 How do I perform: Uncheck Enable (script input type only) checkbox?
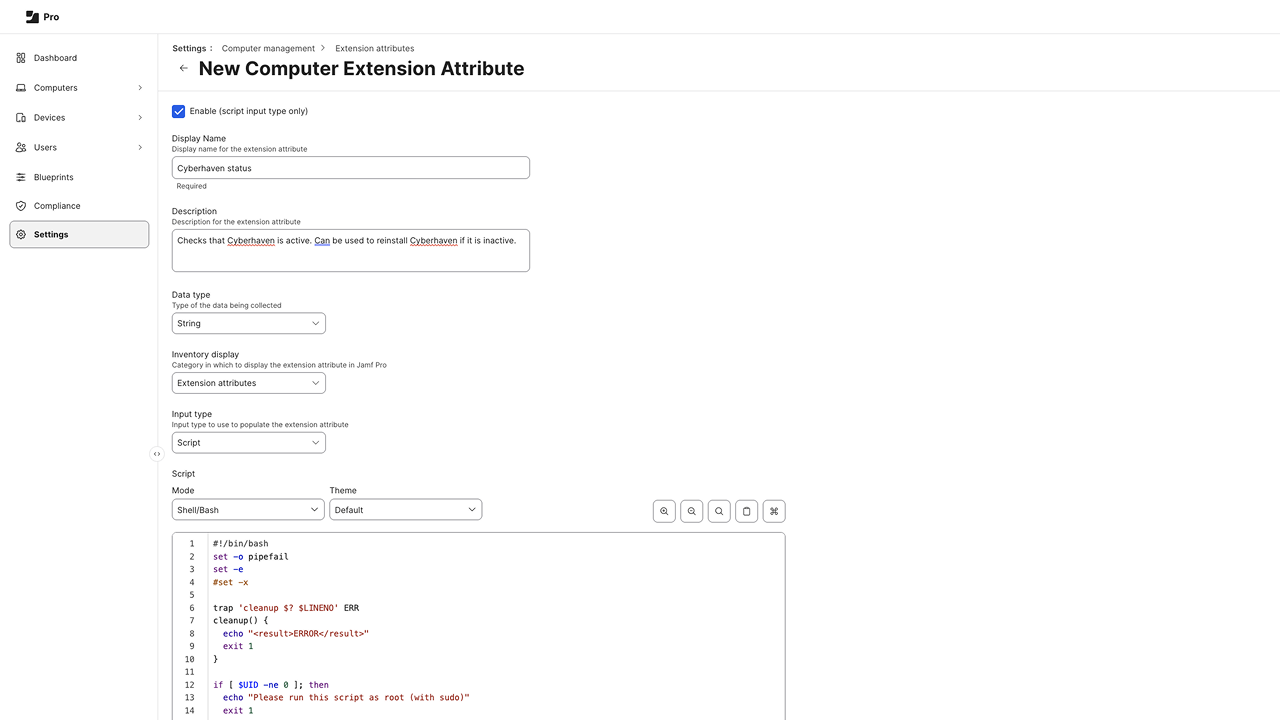point(179,111)
